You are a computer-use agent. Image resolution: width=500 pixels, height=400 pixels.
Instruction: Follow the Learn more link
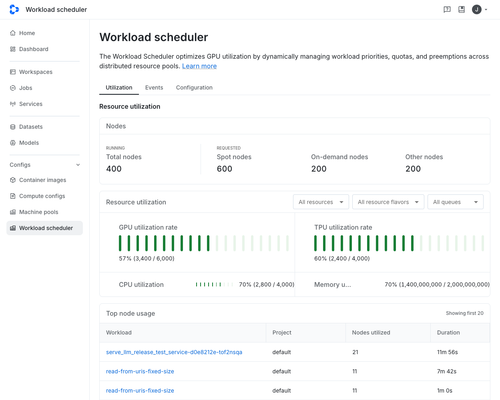point(199,66)
